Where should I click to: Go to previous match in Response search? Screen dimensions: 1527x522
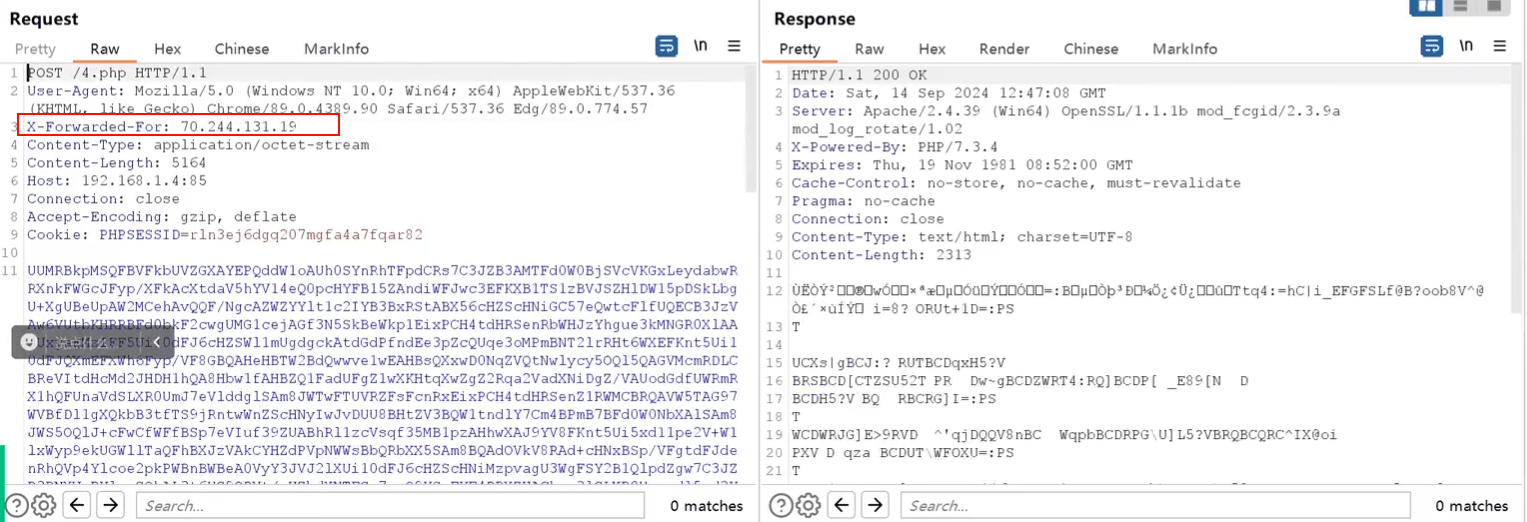pyautogui.click(x=843, y=505)
